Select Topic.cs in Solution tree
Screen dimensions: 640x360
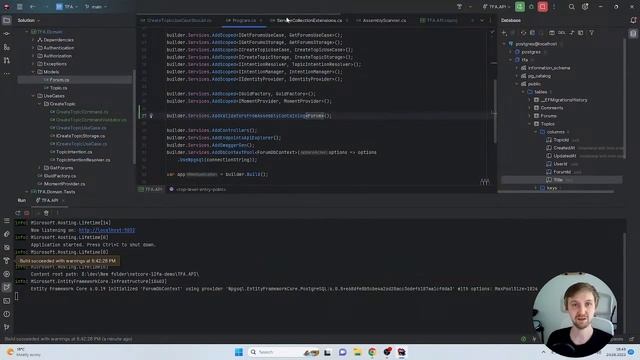(x=58, y=88)
